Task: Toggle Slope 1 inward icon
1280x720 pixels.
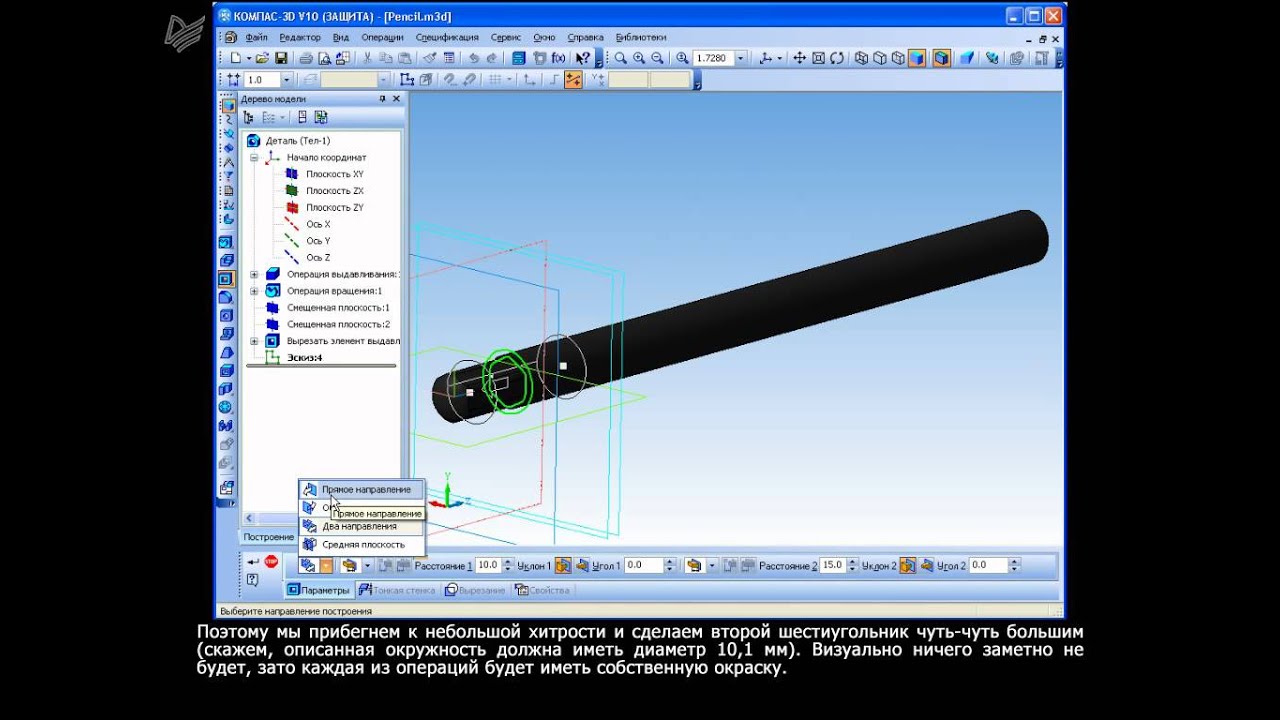Action: (582, 565)
